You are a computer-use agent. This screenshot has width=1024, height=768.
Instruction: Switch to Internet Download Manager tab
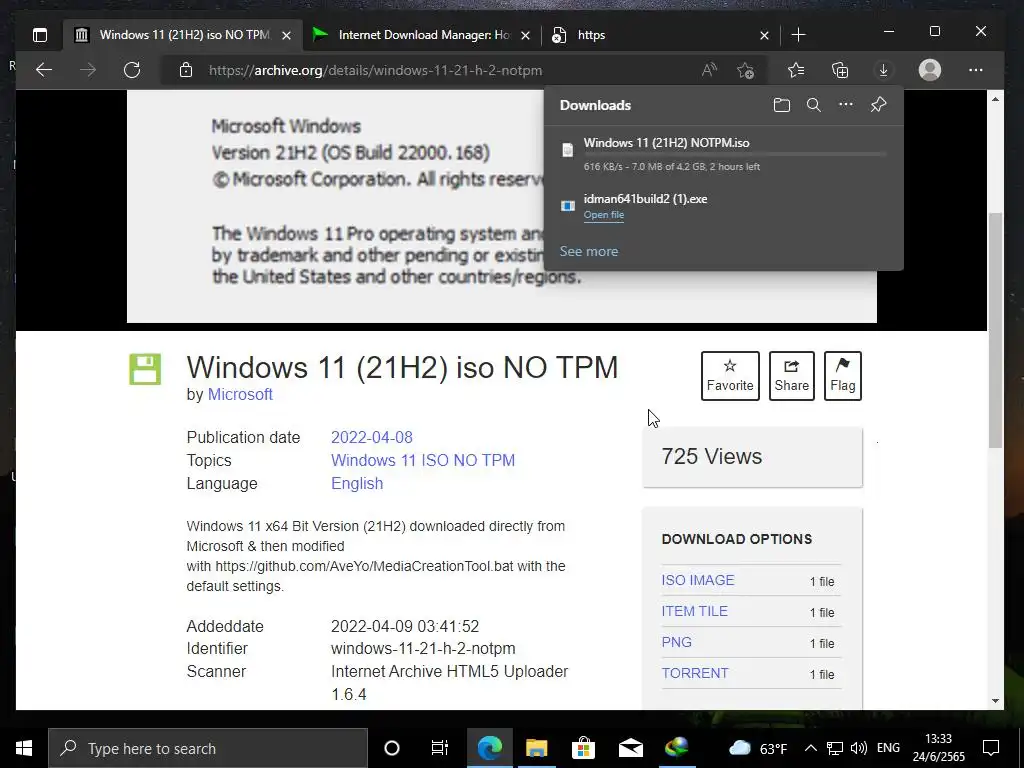423,35
